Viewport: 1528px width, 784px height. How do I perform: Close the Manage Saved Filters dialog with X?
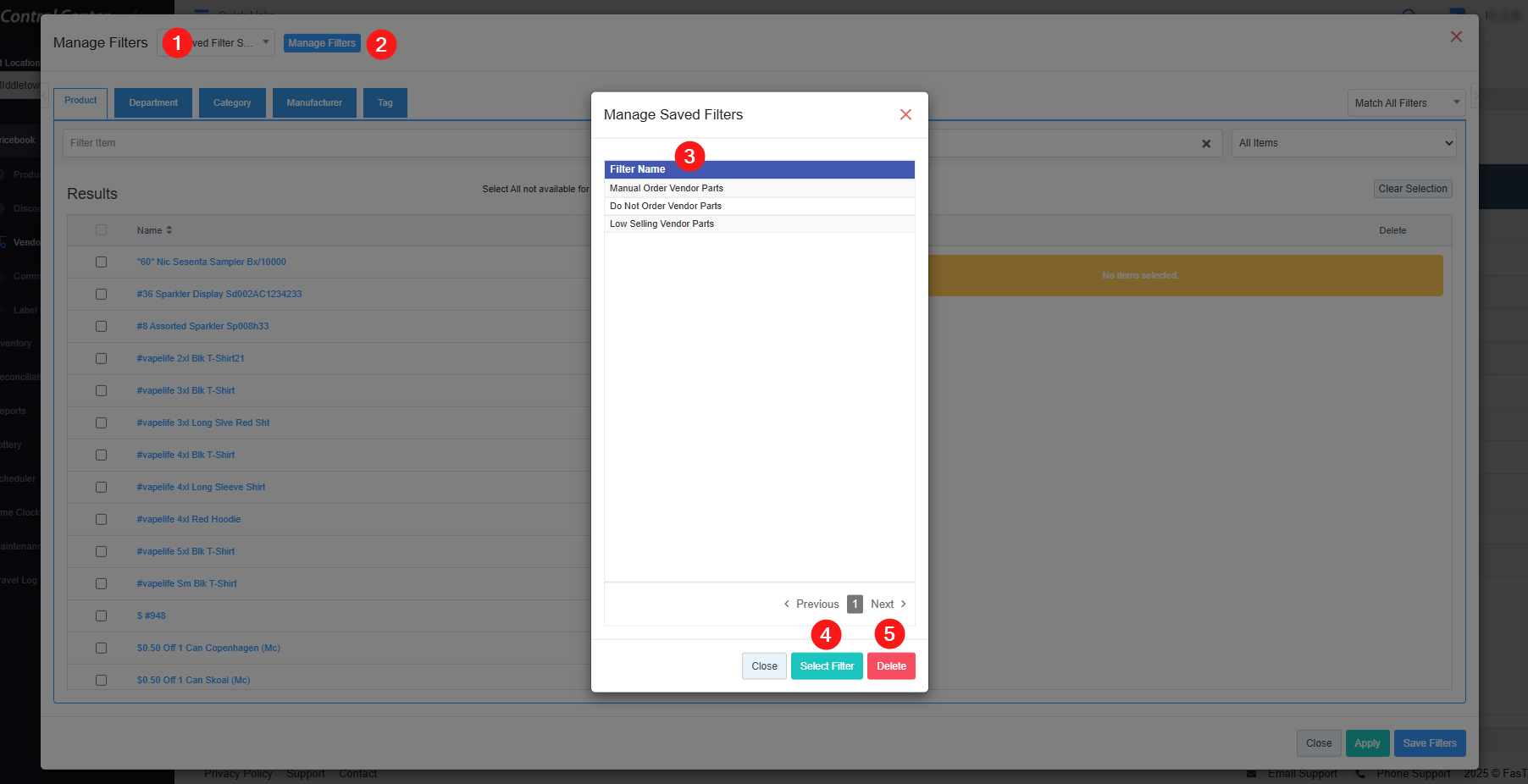[905, 114]
